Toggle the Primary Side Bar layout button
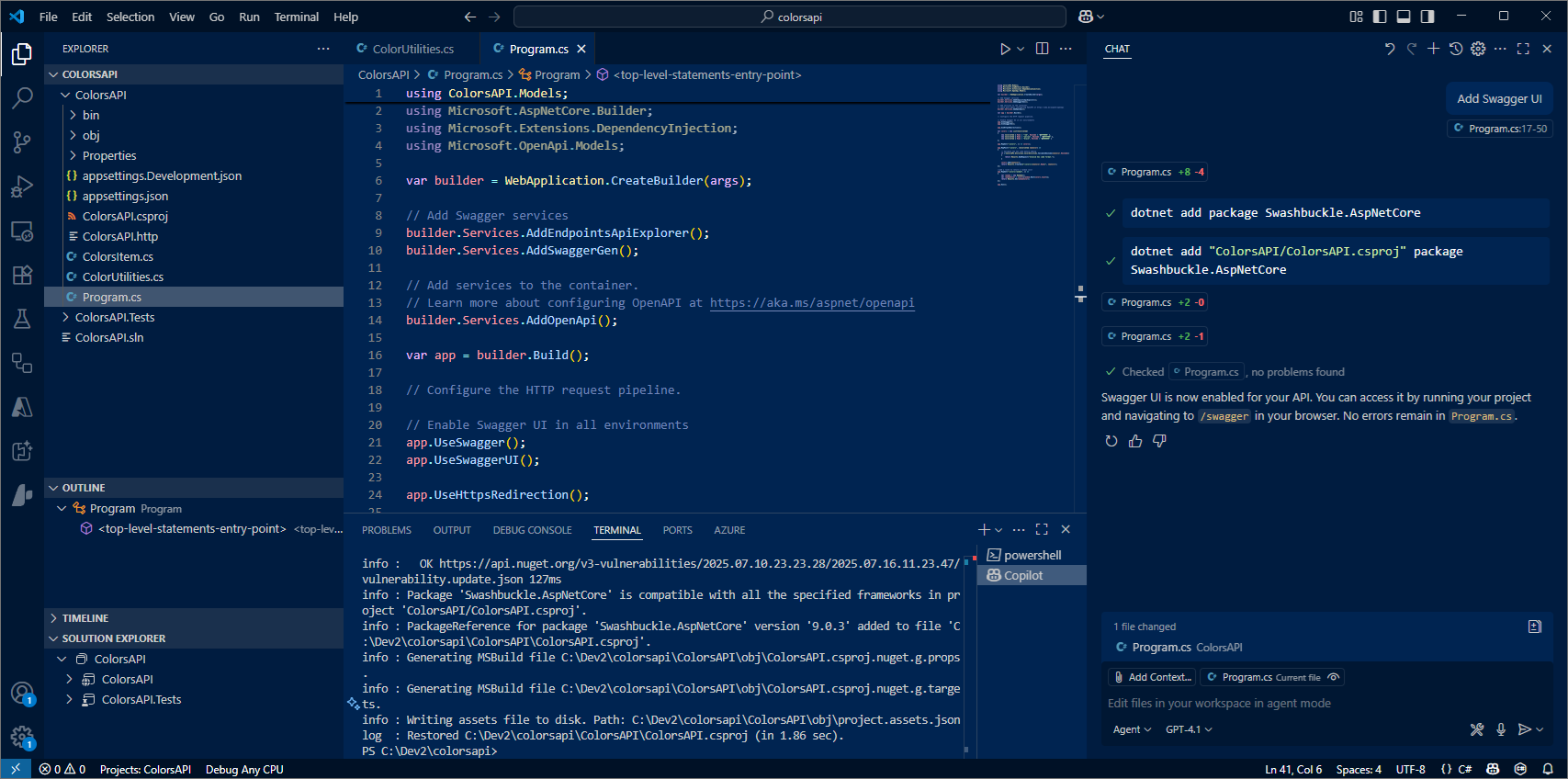Screen dimensions: 1568x779 coord(1380,17)
